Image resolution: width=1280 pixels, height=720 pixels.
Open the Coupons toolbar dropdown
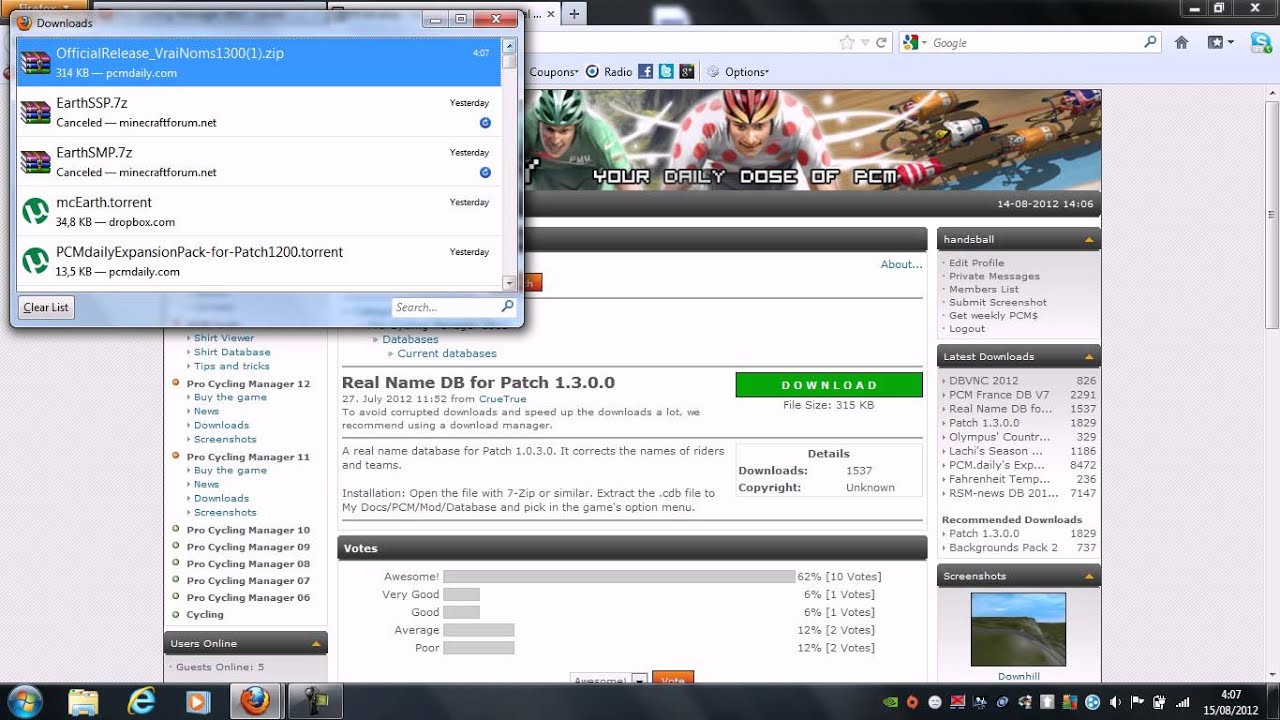554,72
